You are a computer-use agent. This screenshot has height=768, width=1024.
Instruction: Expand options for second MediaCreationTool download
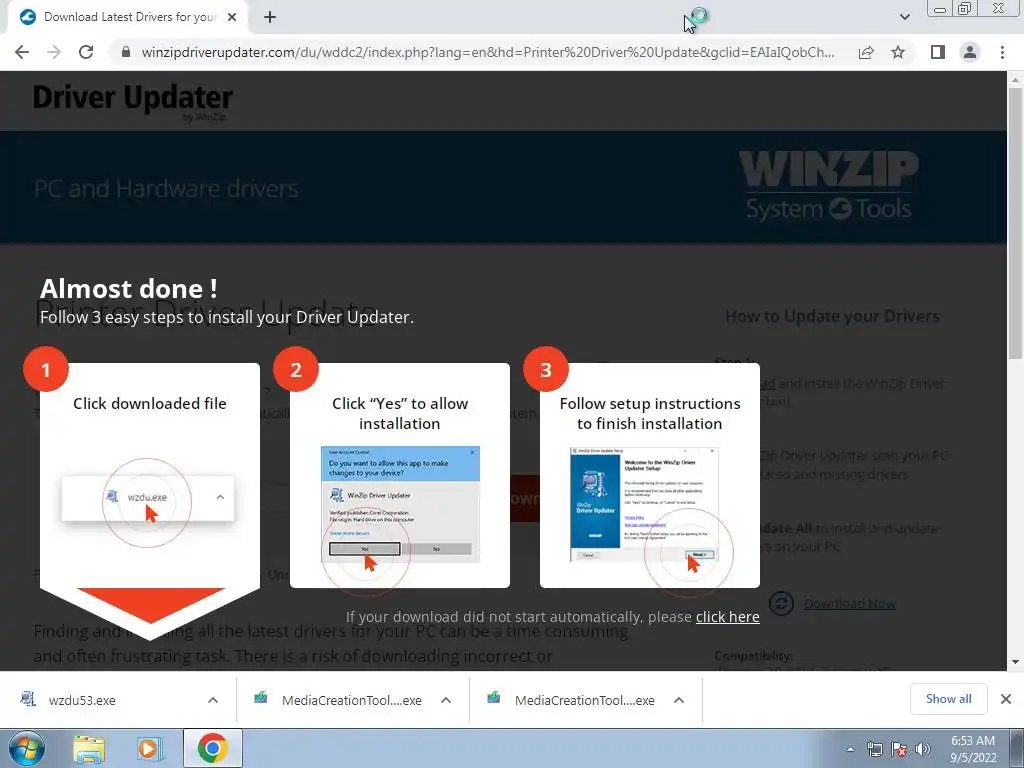679,700
